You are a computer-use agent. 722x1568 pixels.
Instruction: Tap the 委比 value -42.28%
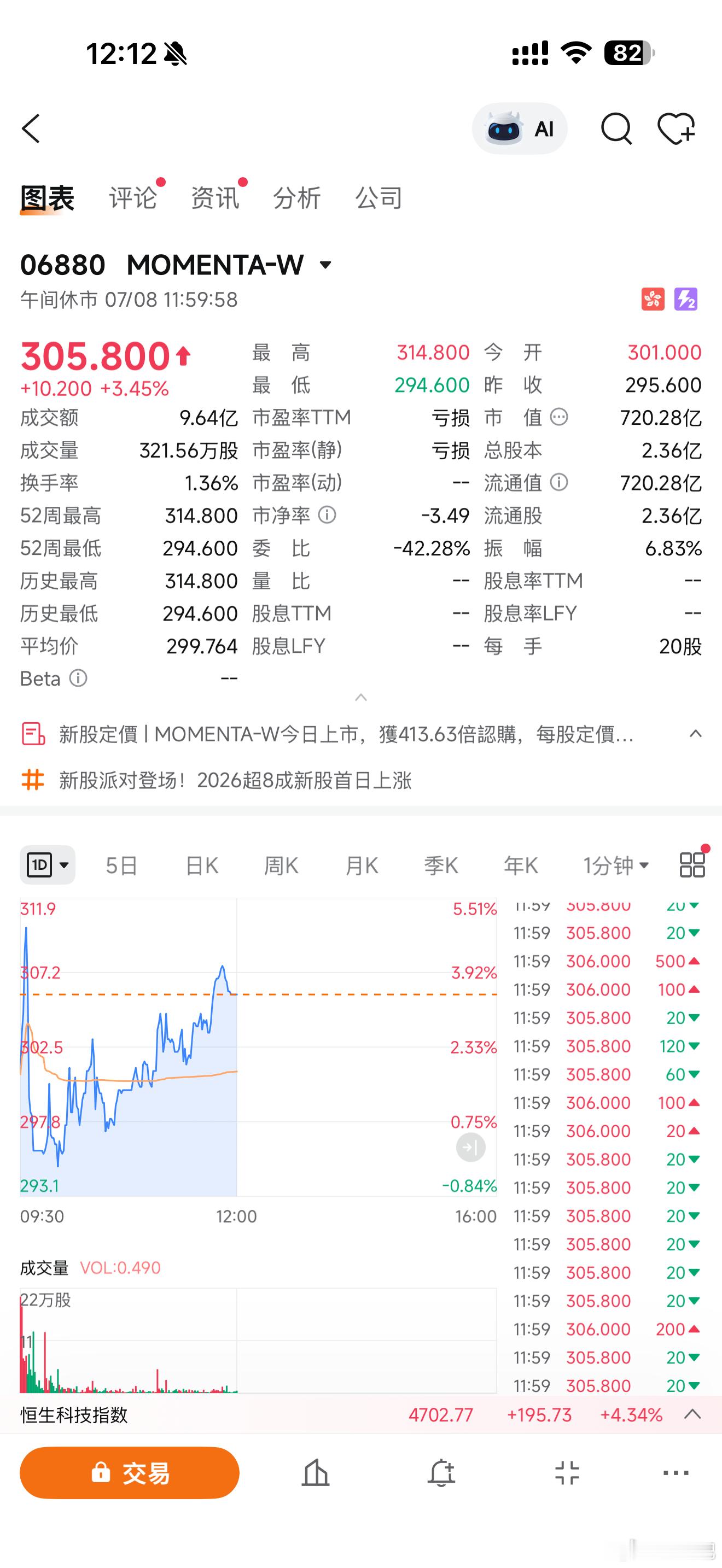431,548
